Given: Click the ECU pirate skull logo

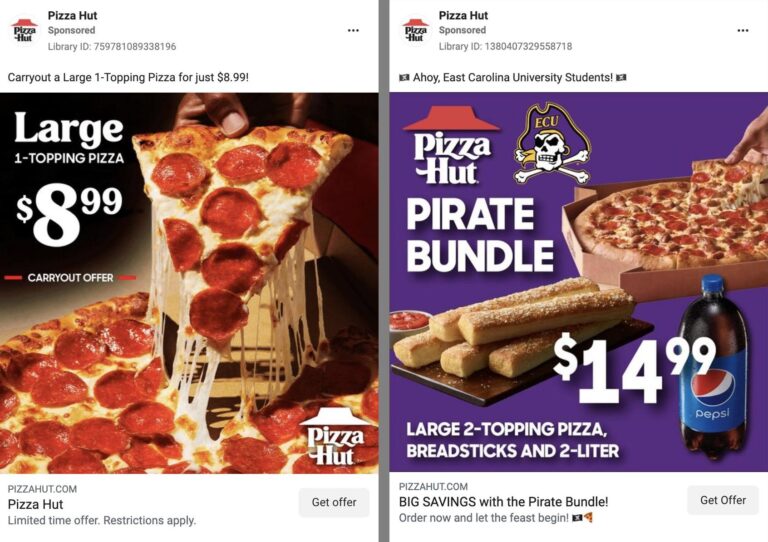Looking at the screenshot, I should pos(552,143).
